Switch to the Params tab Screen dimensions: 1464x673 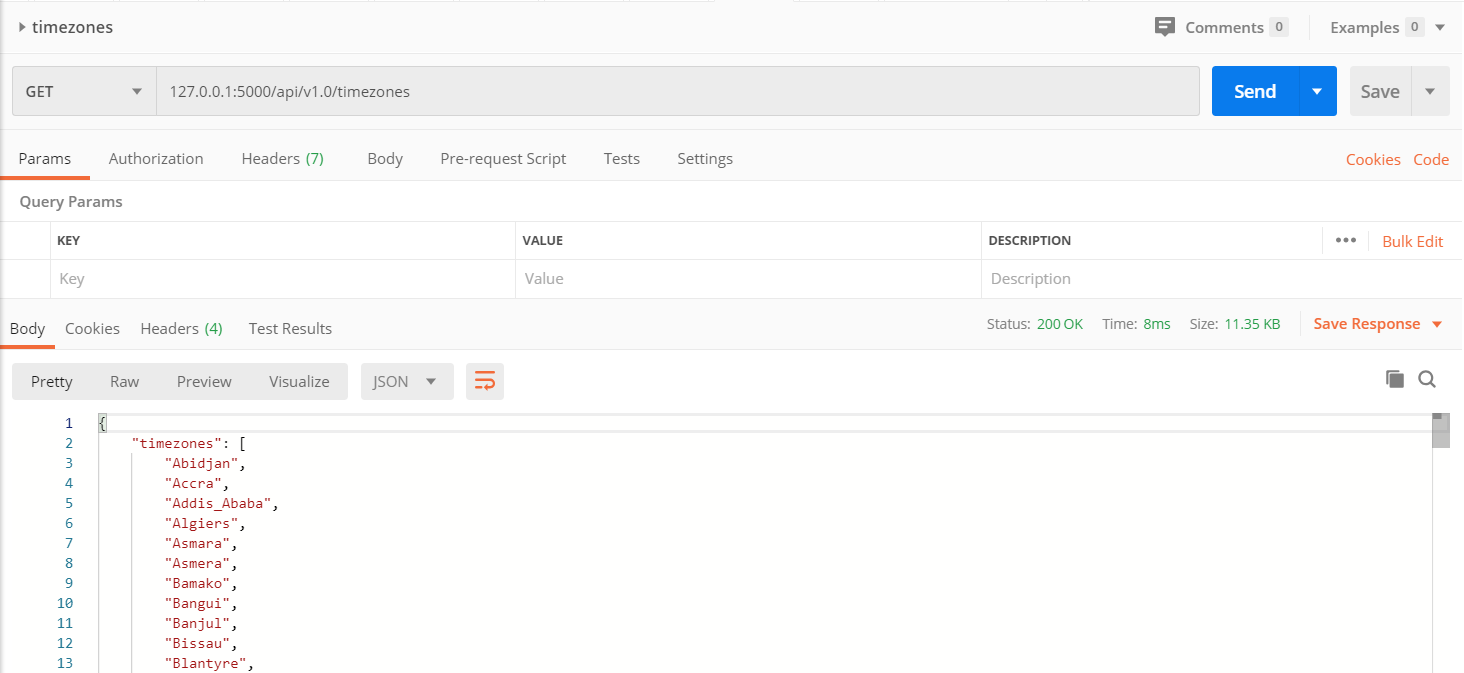click(45, 158)
